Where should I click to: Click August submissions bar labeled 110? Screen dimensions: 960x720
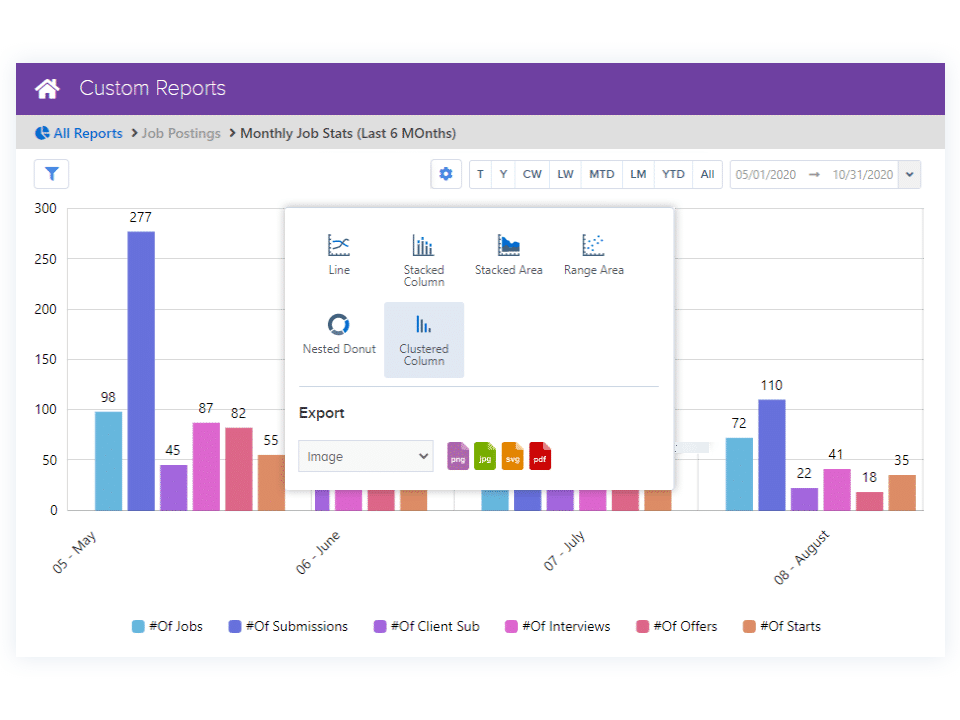tap(771, 455)
